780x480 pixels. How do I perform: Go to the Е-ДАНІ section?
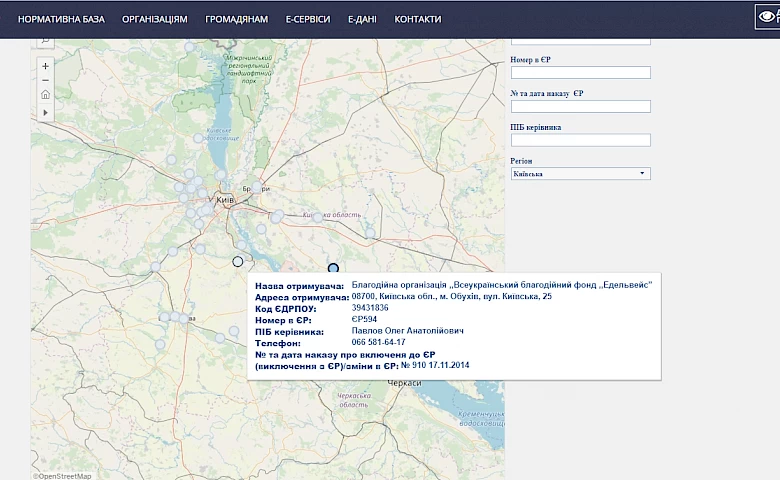pos(362,19)
